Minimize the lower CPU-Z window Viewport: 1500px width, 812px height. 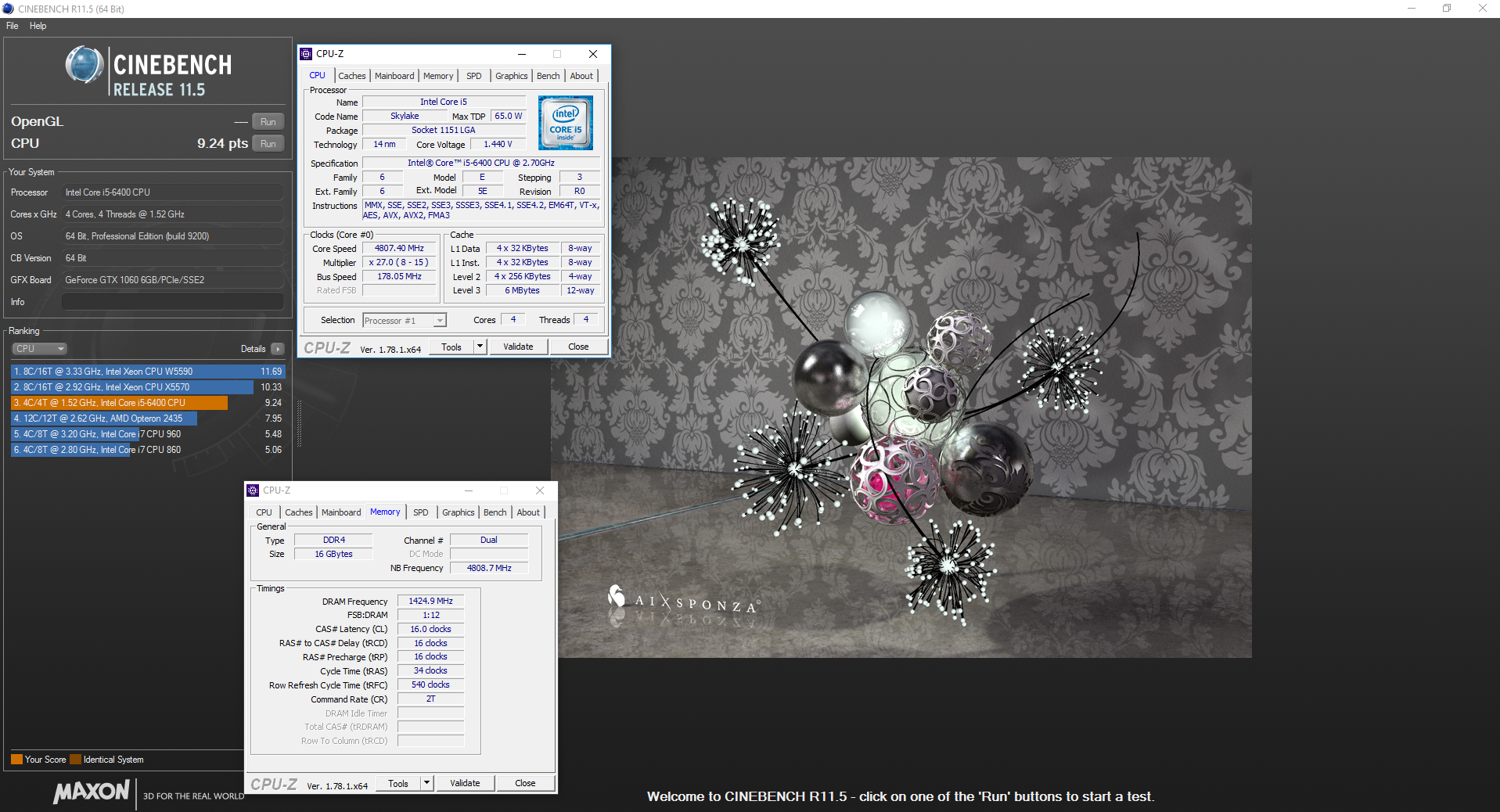pos(469,490)
